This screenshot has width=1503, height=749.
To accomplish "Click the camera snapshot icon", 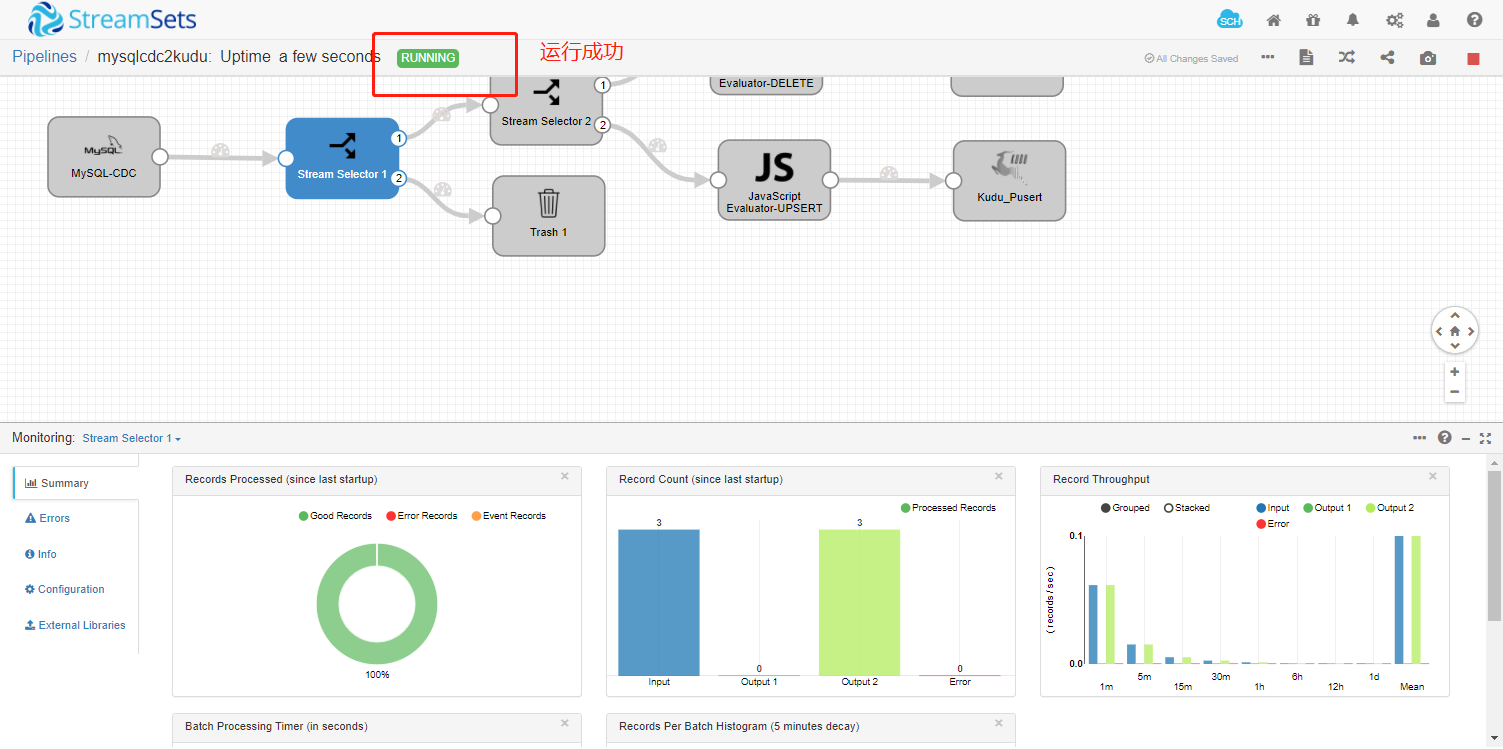I will point(1428,58).
